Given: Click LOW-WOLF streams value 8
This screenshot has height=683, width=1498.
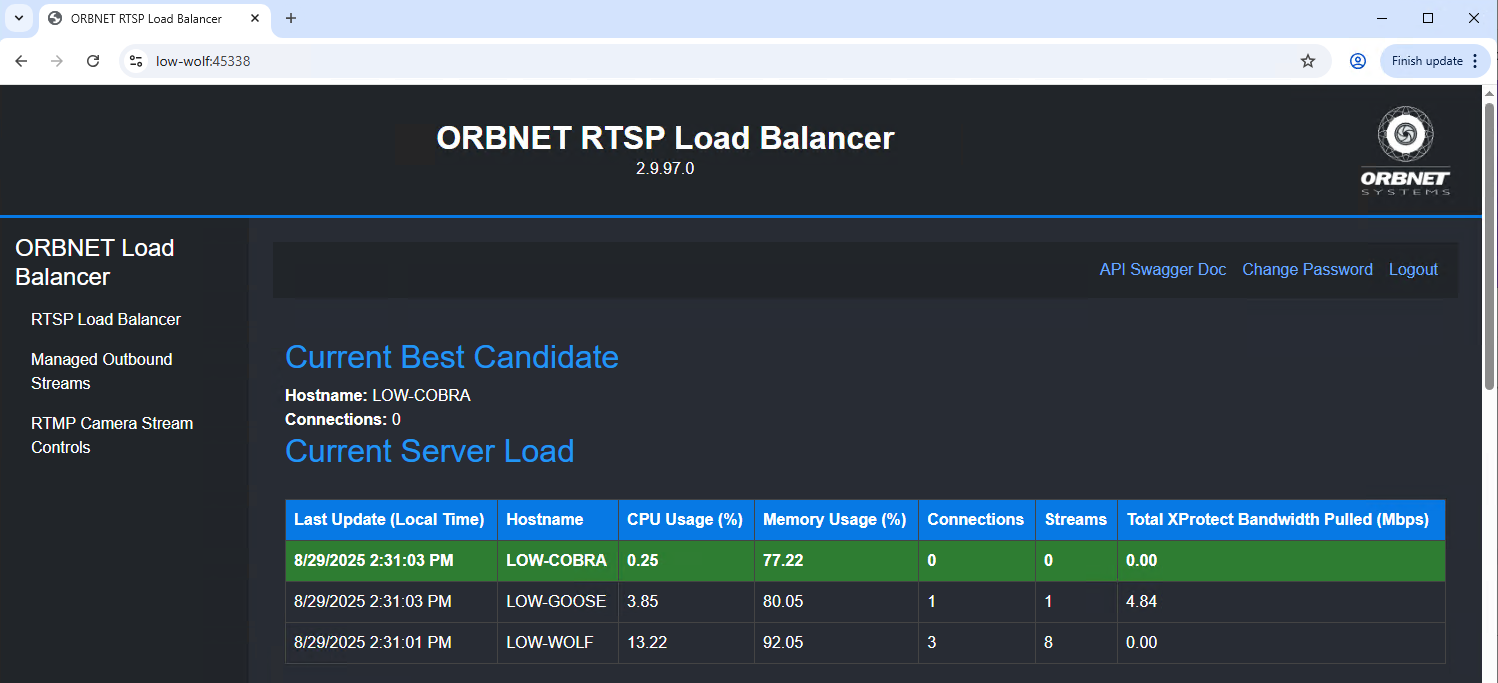Looking at the screenshot, I should point(1048,643).
